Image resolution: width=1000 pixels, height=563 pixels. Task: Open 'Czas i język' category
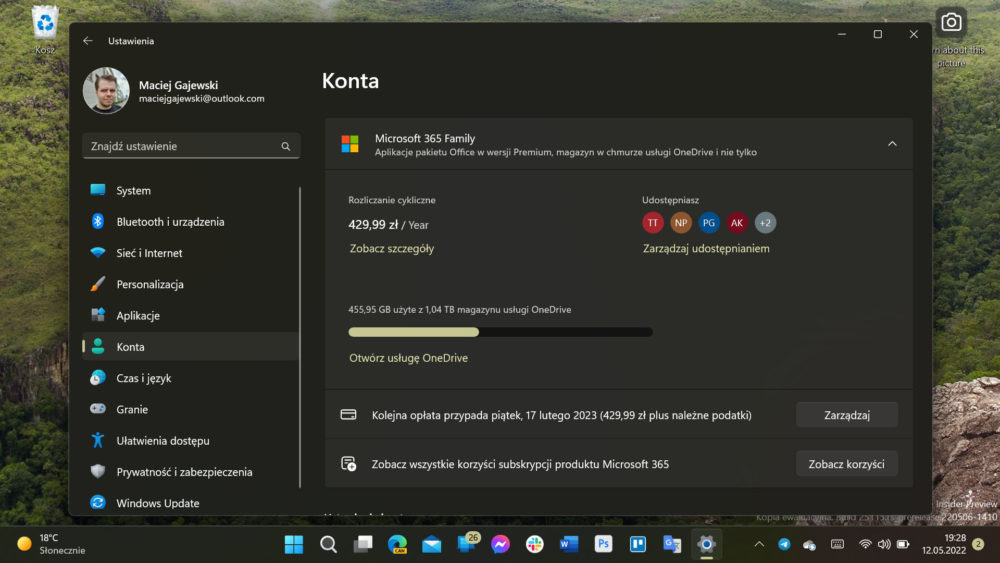tap(191, 378)
